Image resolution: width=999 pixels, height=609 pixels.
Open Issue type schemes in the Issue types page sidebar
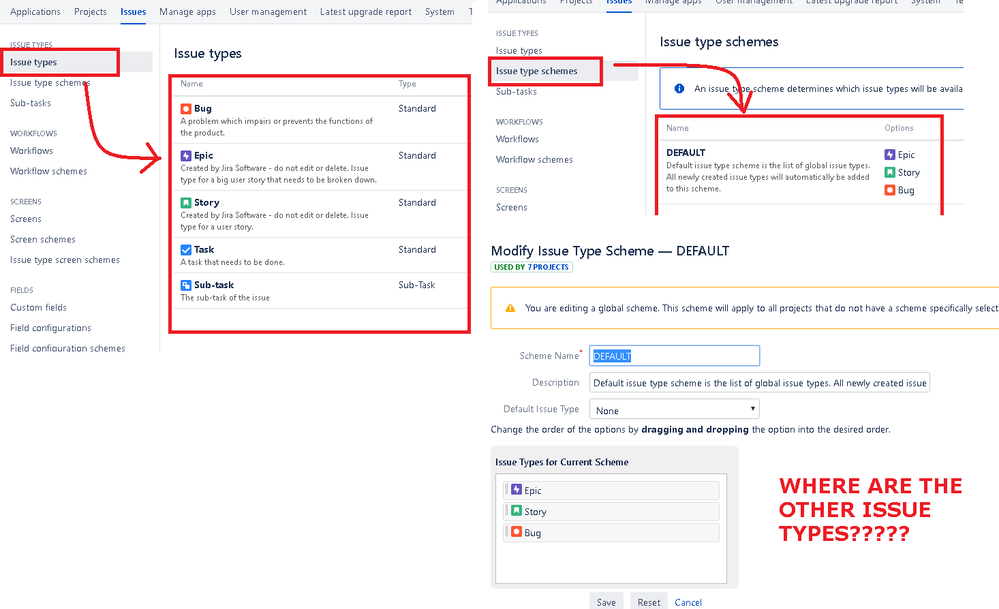click(x=50, y=82)
